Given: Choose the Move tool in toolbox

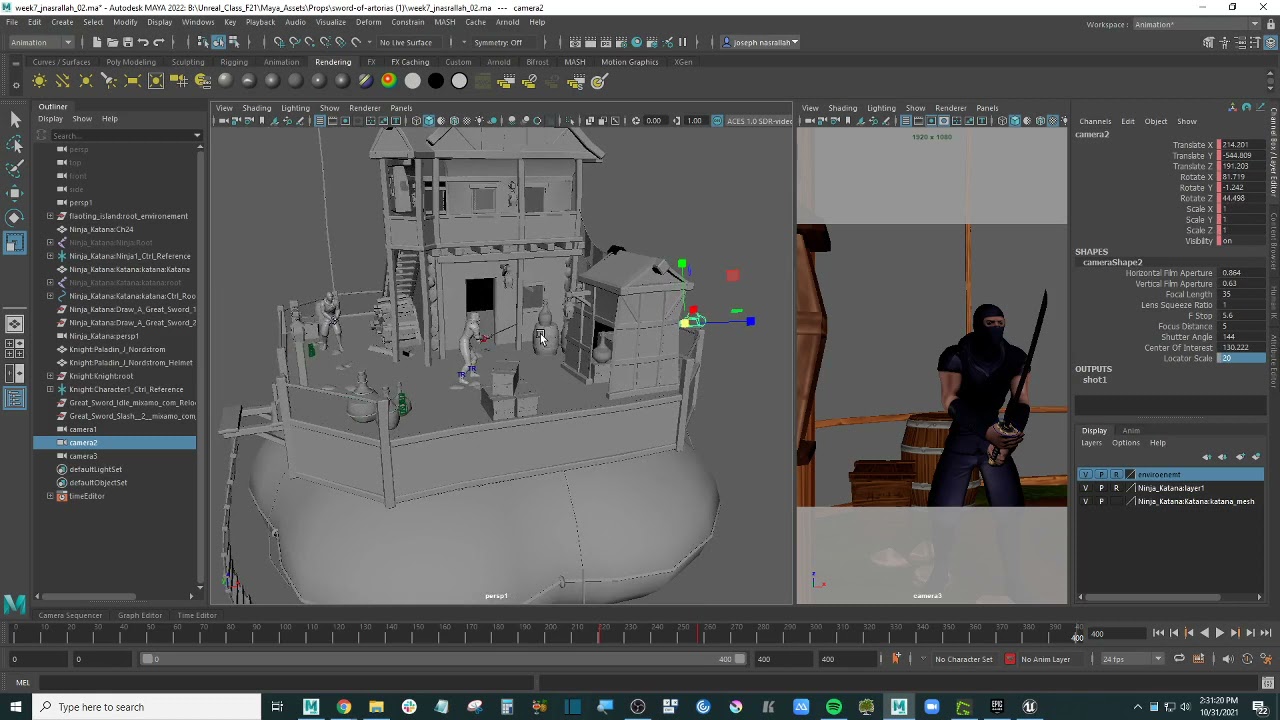Looking at the screenshot, I should click(x=15, y=192).
